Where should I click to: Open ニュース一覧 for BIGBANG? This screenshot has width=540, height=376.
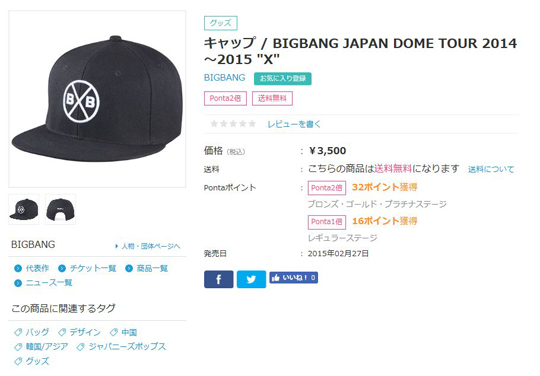43,283
